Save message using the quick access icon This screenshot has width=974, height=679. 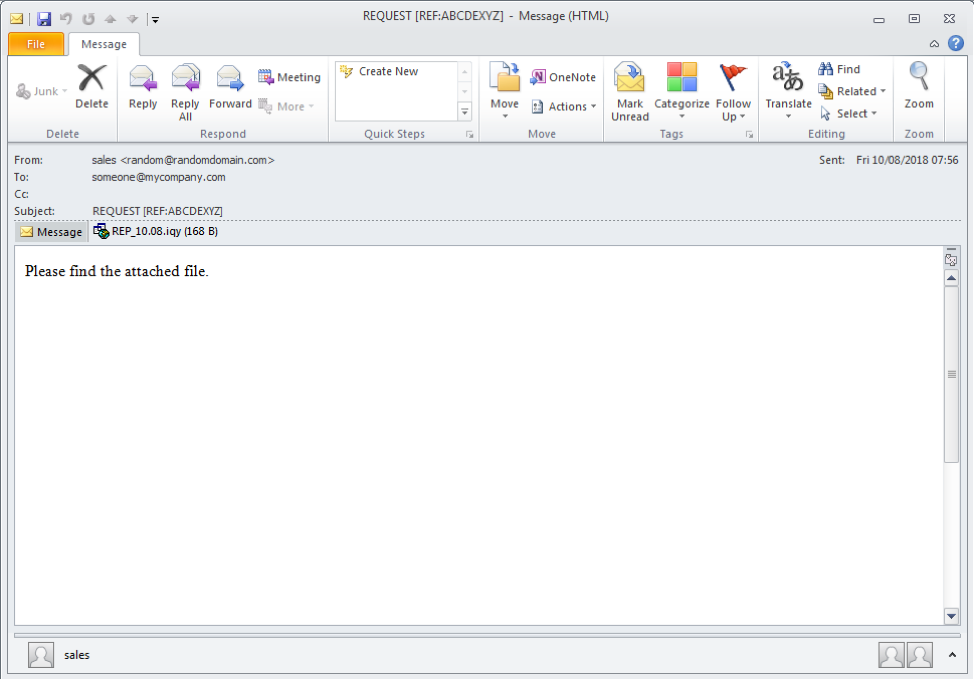point(44,18)
